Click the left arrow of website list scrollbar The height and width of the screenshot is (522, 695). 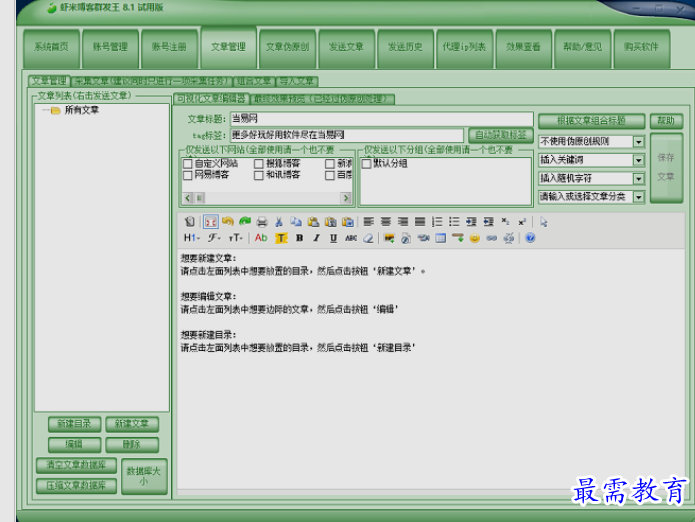187,198
